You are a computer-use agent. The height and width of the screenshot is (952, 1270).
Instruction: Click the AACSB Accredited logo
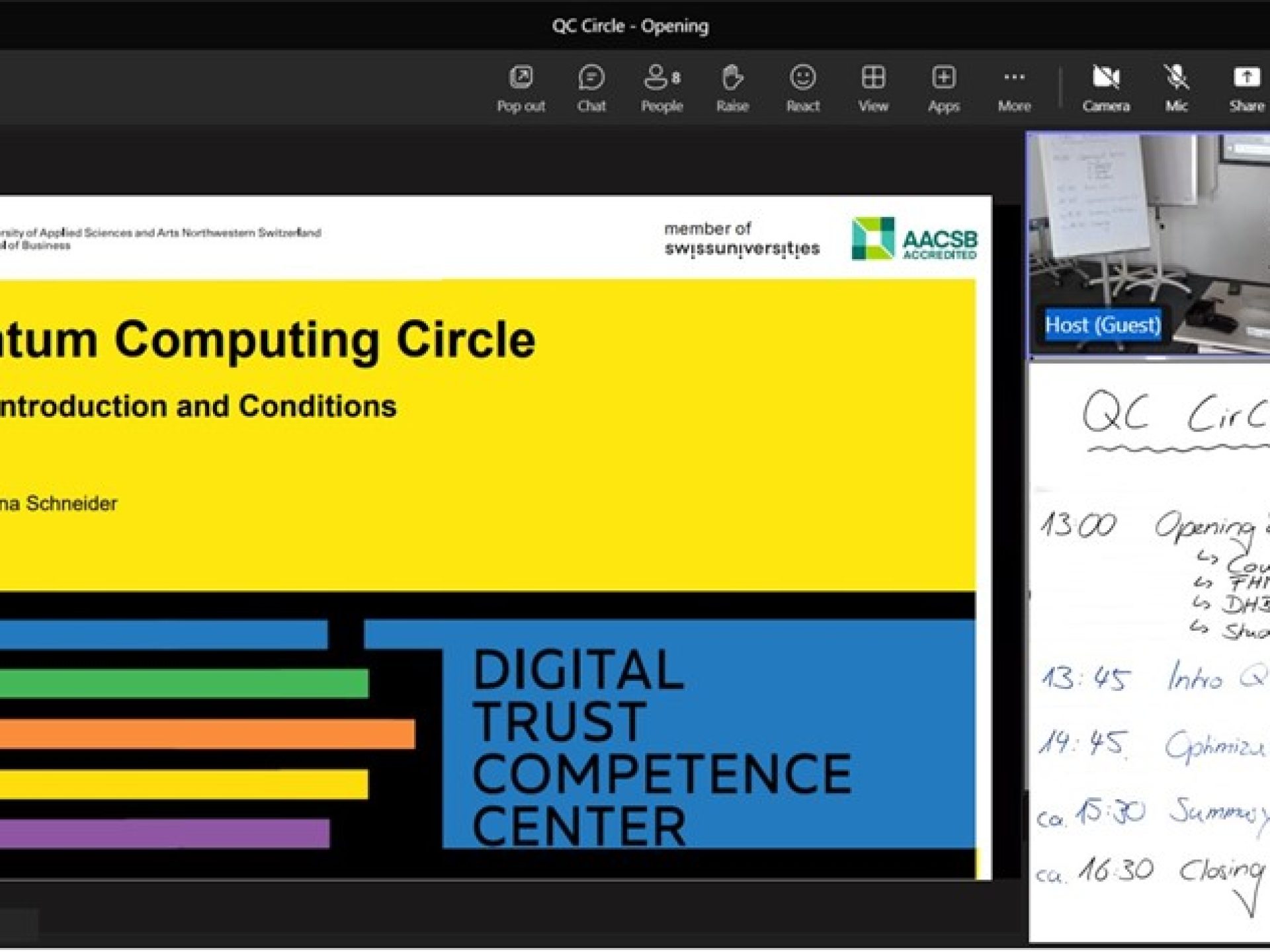point(914,239)
